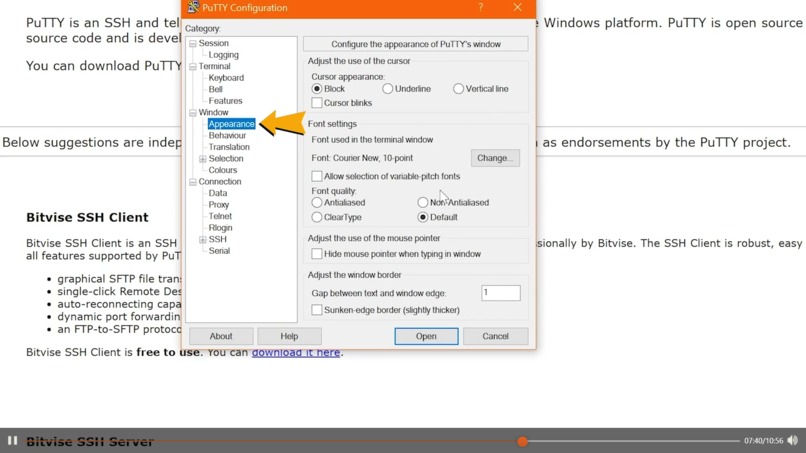Enable hide mouse pointer when typing
Viewport: 806px width, 453px height.
317,254
